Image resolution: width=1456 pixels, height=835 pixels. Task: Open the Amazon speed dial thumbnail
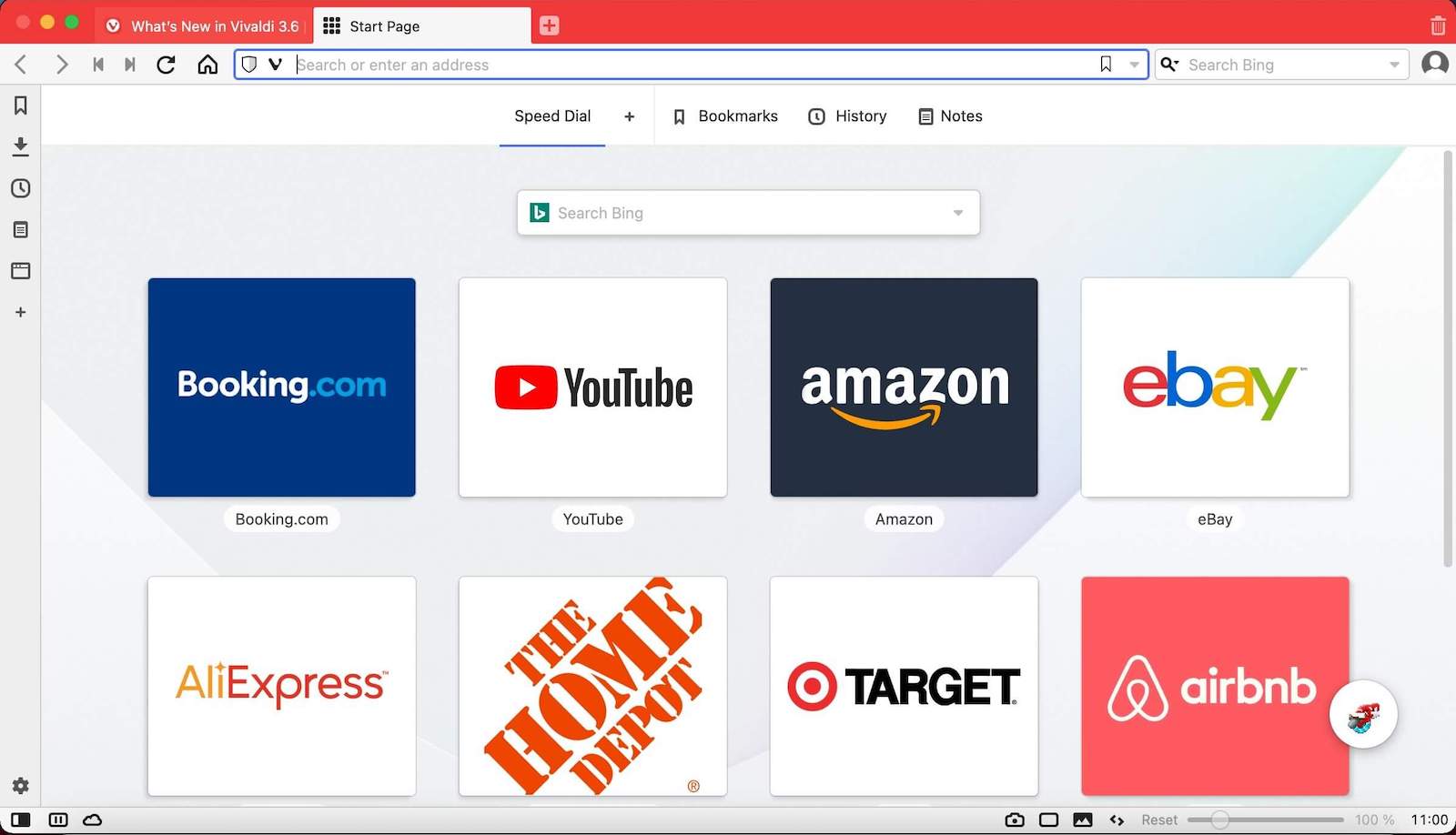pos(904,387)
